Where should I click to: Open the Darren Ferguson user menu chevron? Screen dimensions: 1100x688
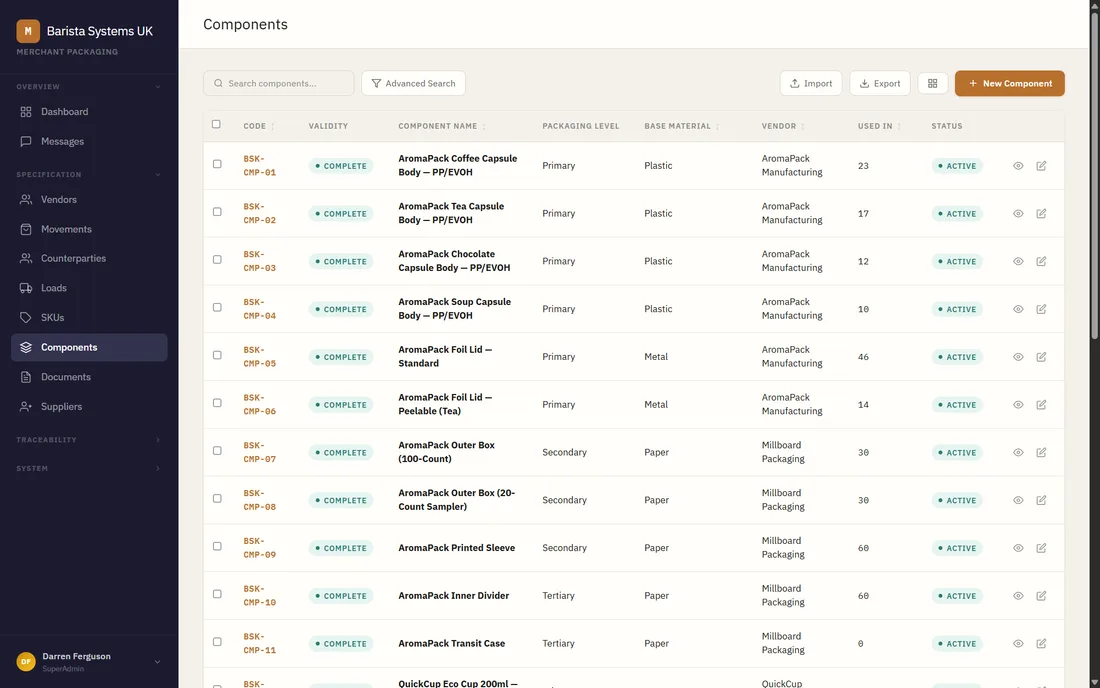[157, 661]
